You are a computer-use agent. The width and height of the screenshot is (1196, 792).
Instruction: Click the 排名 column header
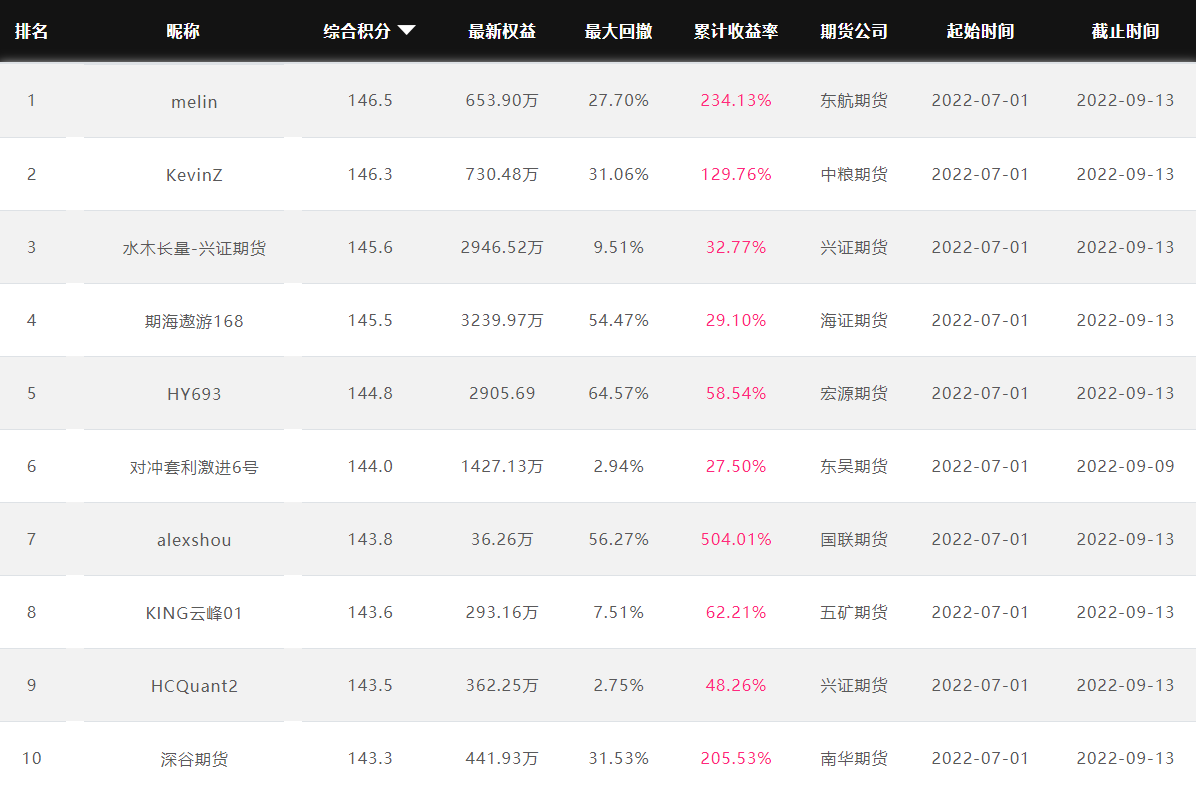click(31, 31)
